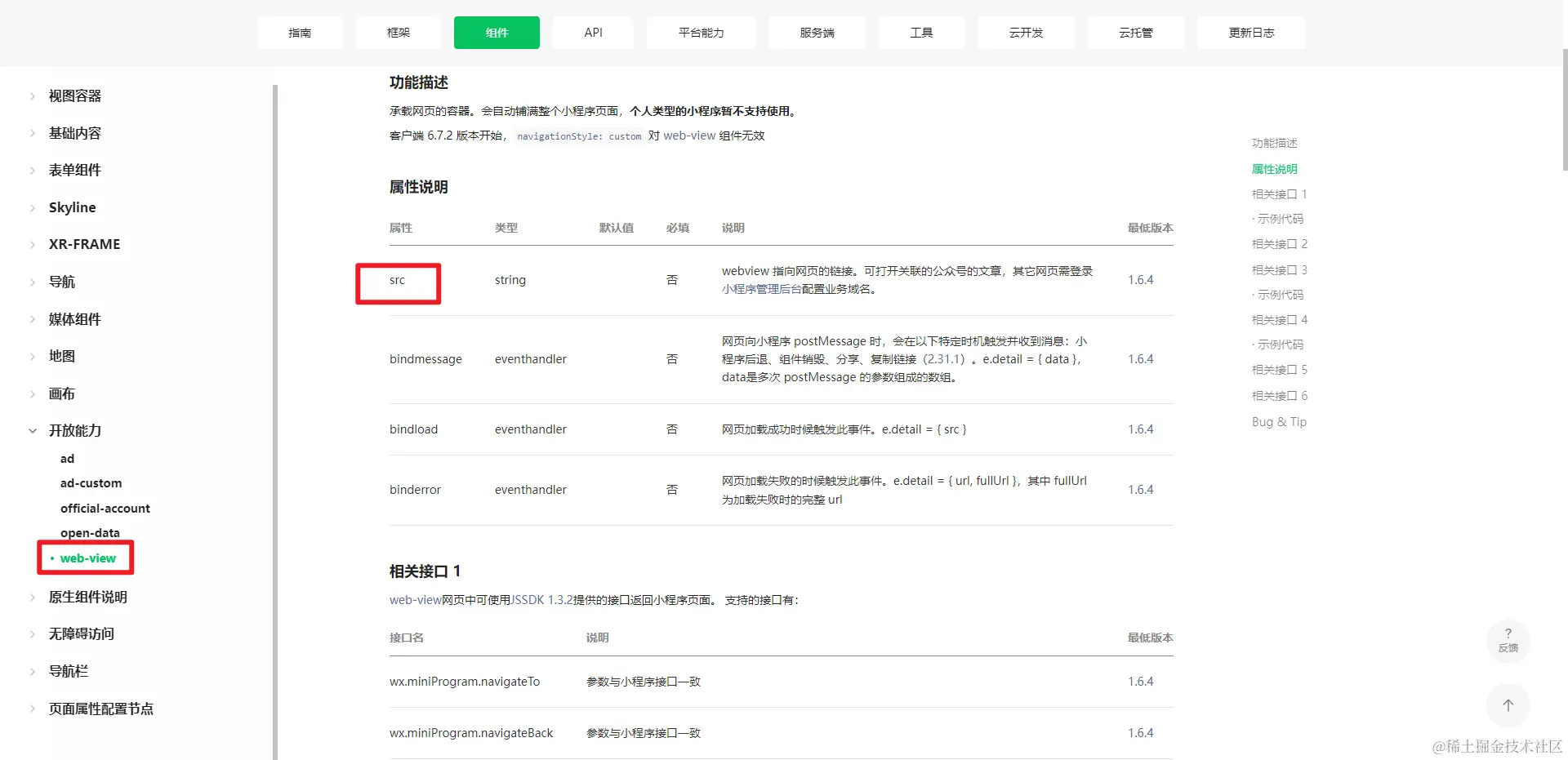Open version 1.6.4 link in bindmessage row
1568x760 pixels.
[x=1141, y=359]
